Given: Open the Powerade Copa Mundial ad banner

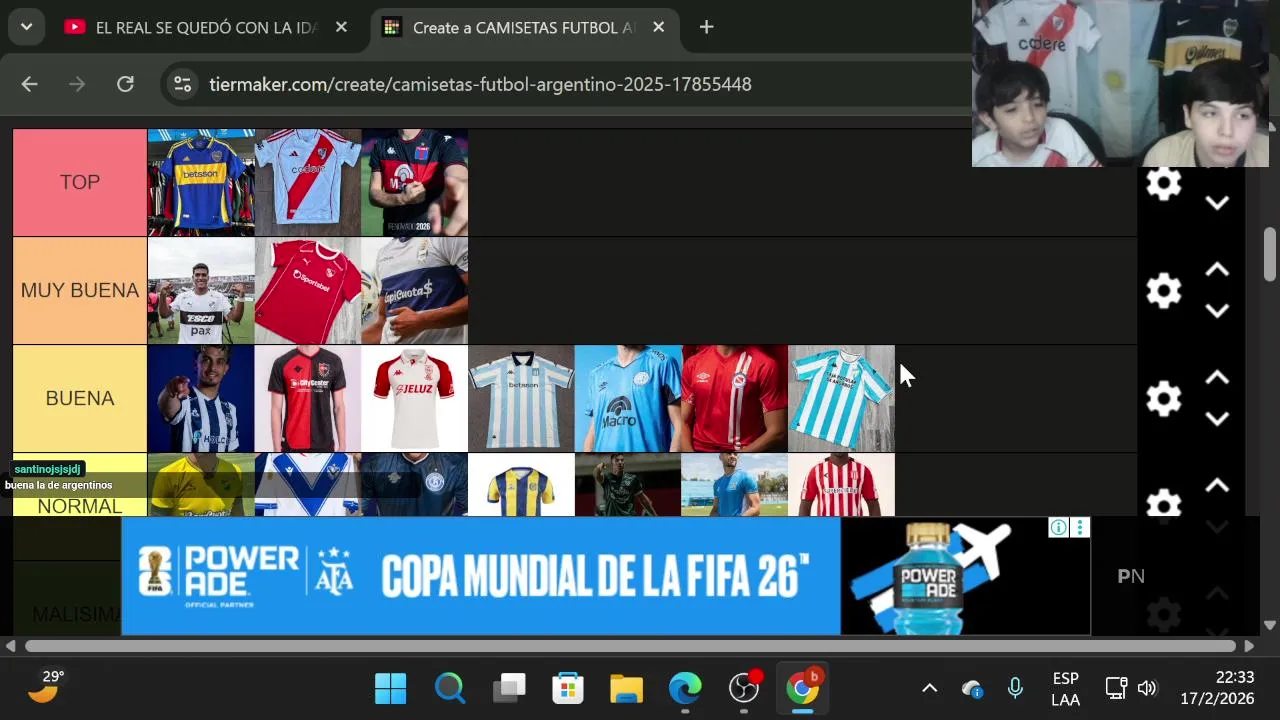Looking at the screenshot, I should 605,576.
